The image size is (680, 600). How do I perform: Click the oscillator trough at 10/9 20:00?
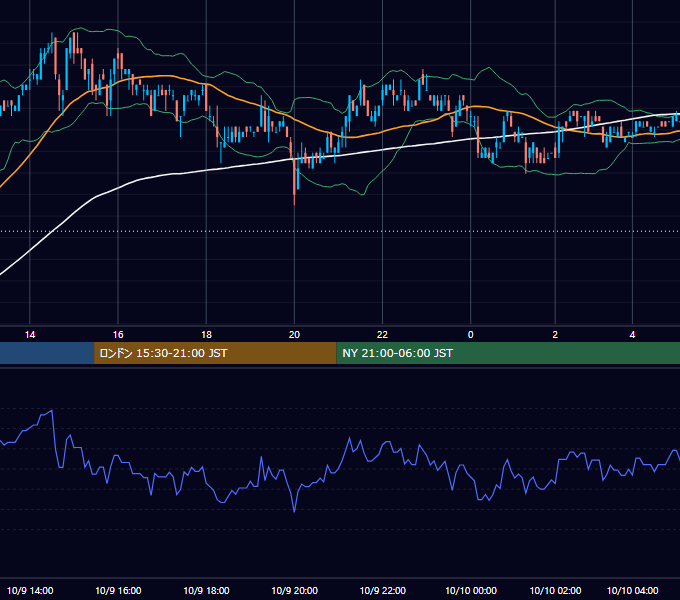point(294,512)
